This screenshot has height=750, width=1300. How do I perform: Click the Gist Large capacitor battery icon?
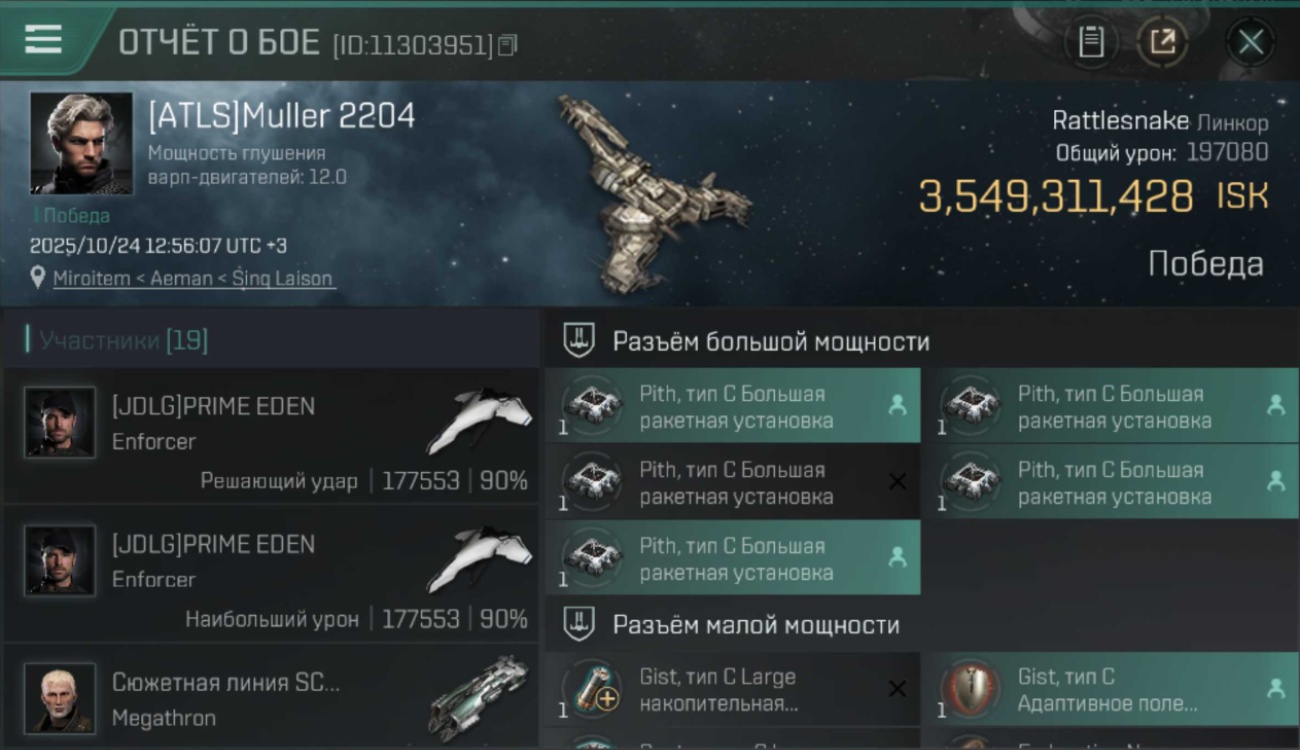[x=591, y=689]
